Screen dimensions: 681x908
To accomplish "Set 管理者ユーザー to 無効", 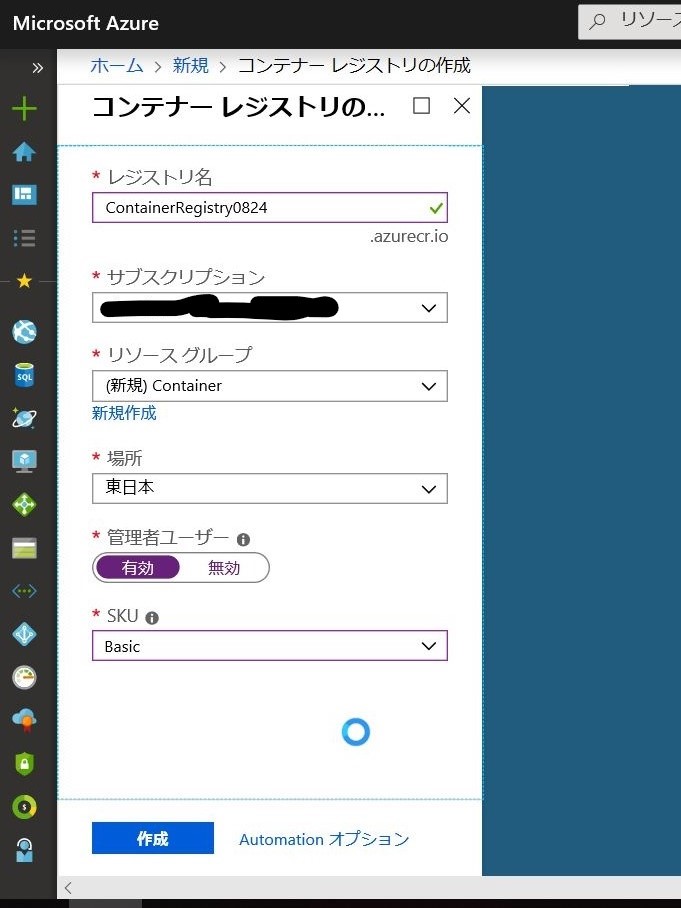I will point(224,568).
